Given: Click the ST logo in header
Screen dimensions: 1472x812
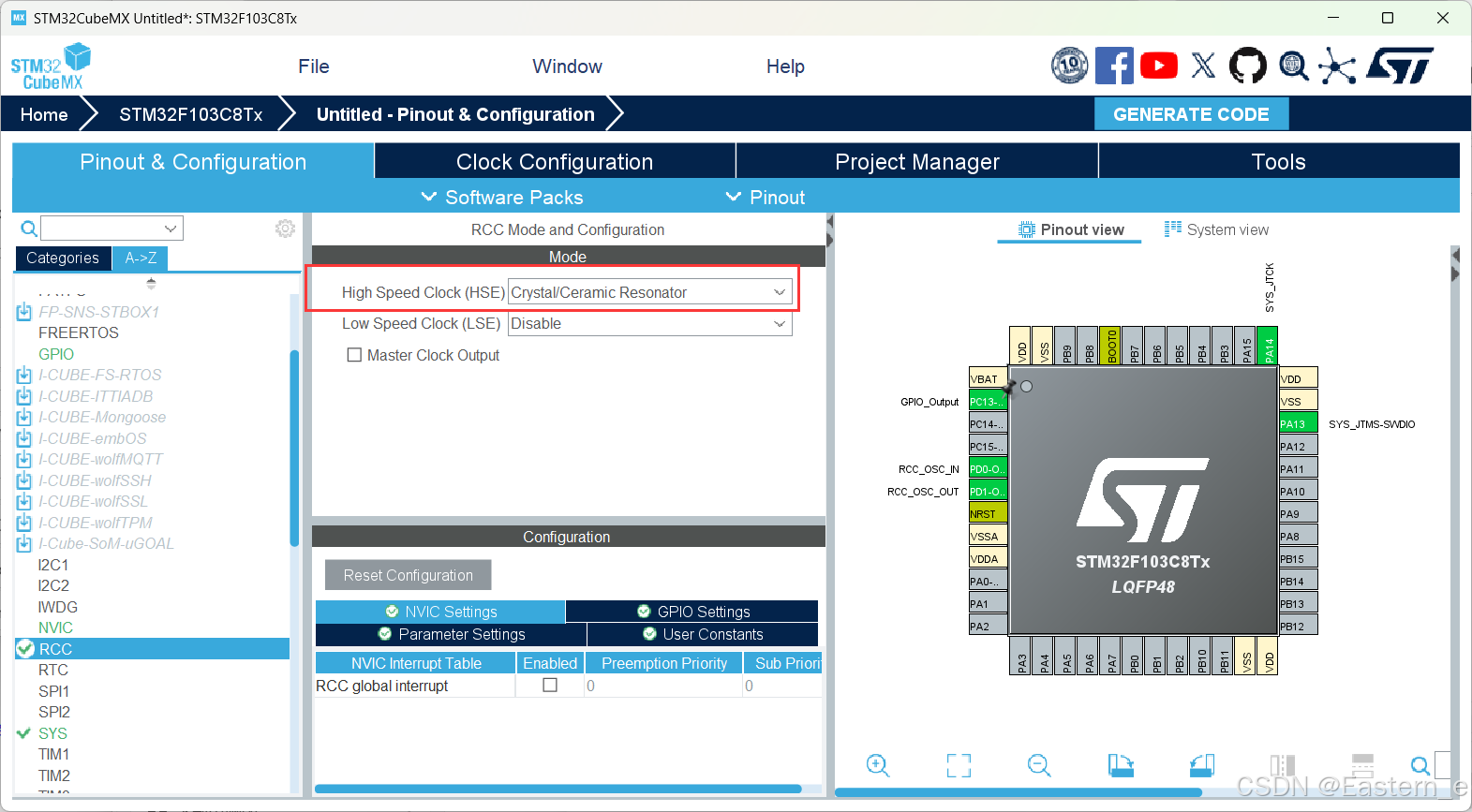Looking at the screenshot, I should coord(1400,66).
